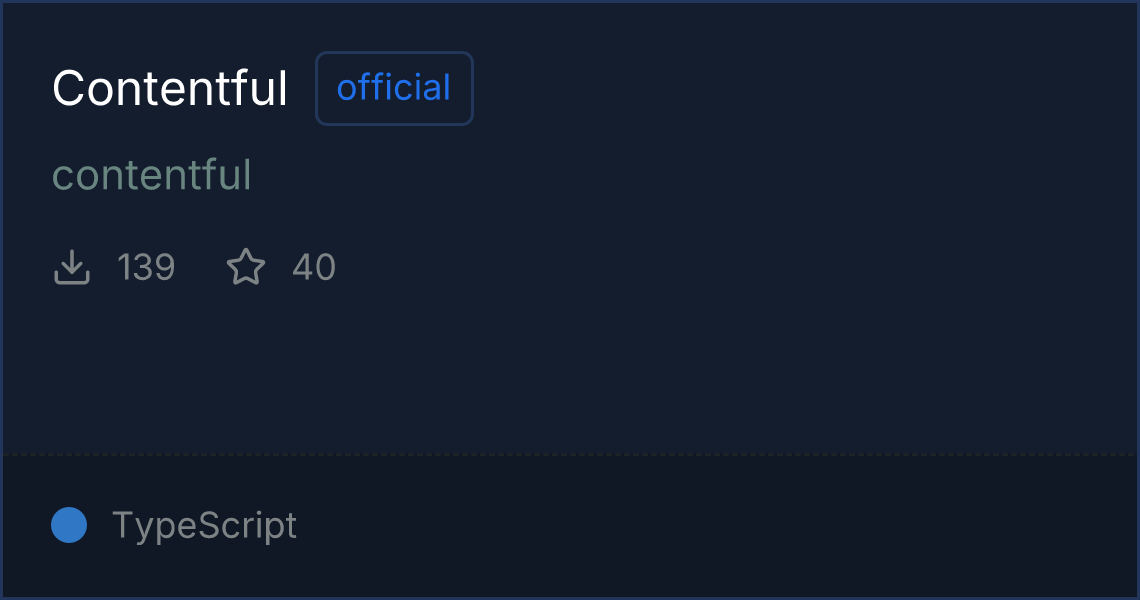
Task: Click the dotted divider above TypeScript
Action: pyautogui.click(x=570, y=455)
